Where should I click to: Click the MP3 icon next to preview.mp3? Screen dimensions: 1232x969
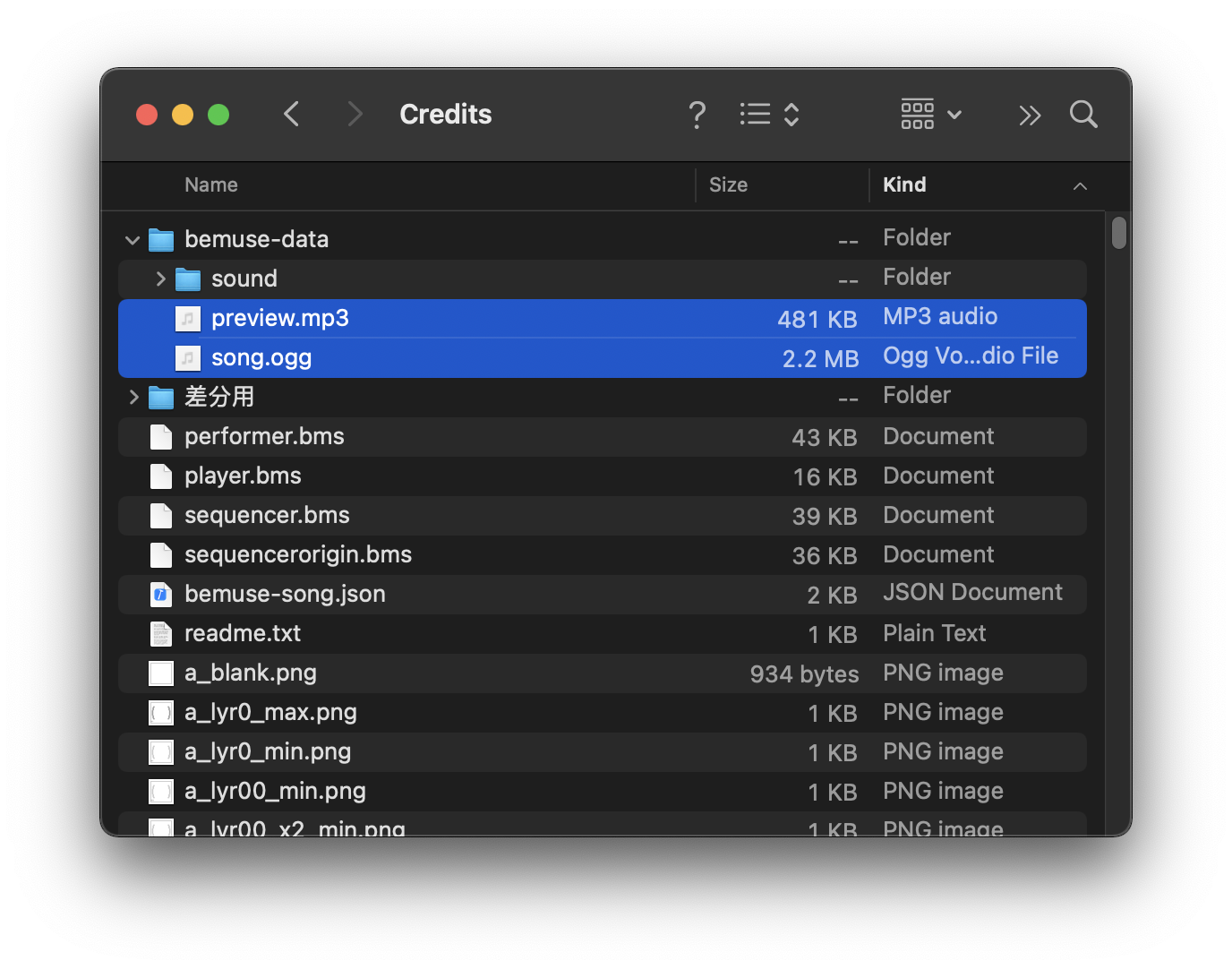[x=188, y=318]
